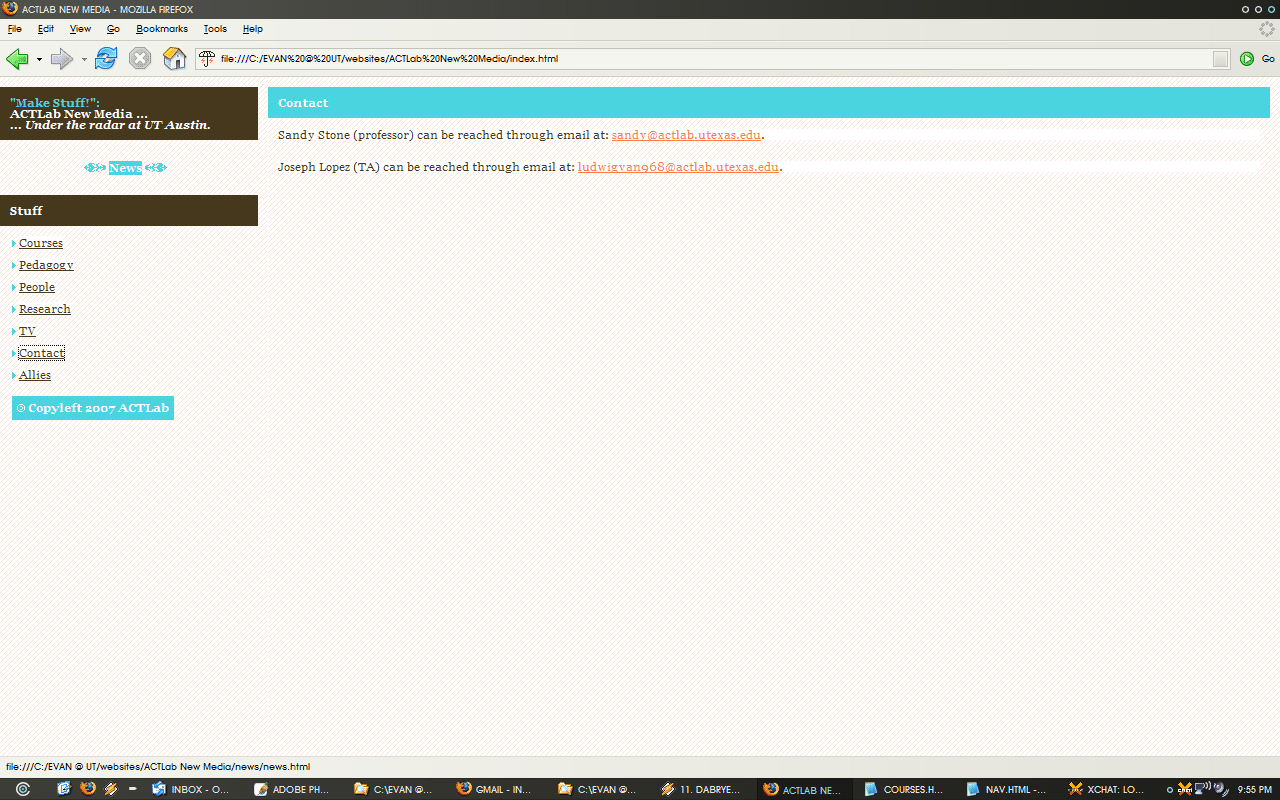Open the Contact sidebar link
The image size is (1280, 800).
(x=42, y=353)
